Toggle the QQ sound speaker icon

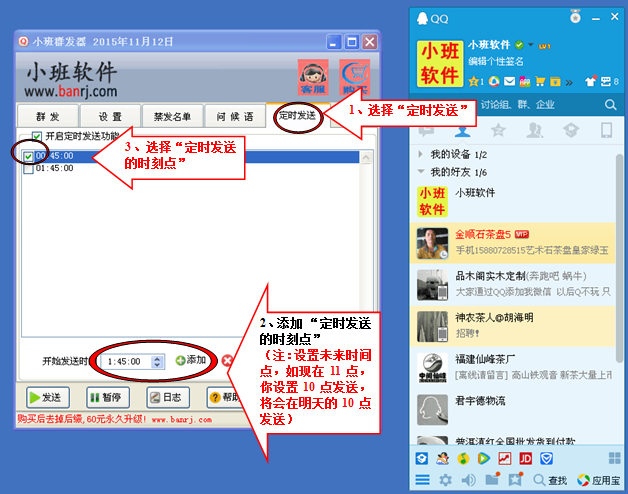469,480
